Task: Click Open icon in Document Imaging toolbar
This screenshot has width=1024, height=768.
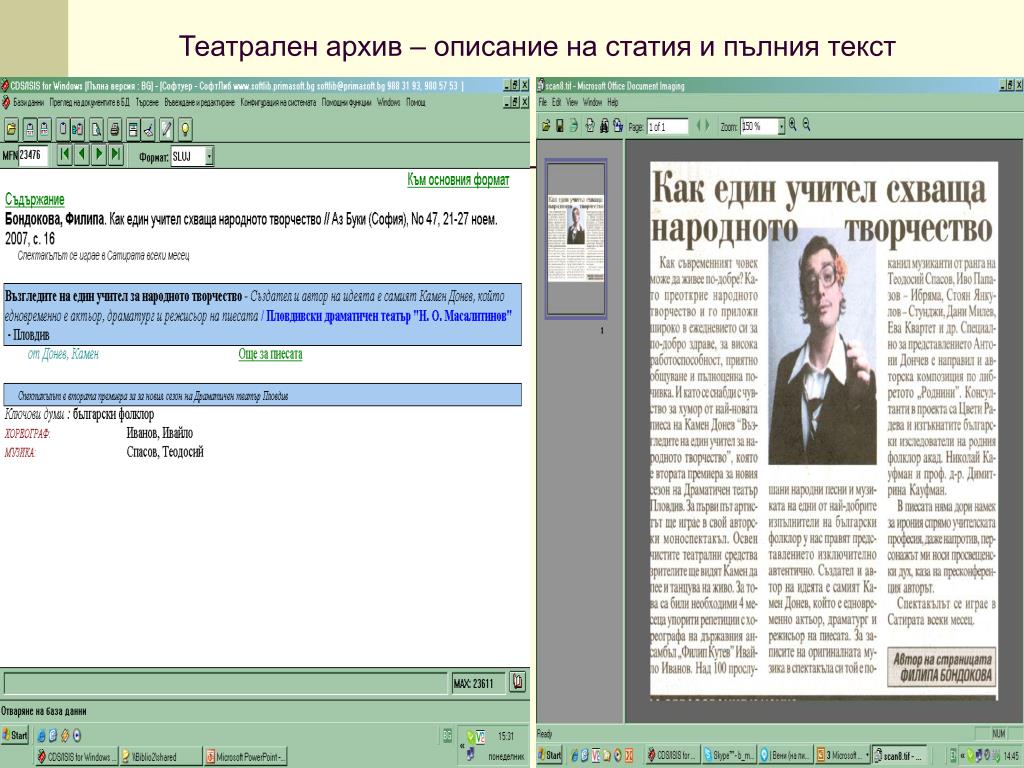Action: click(x=546, y=126)
